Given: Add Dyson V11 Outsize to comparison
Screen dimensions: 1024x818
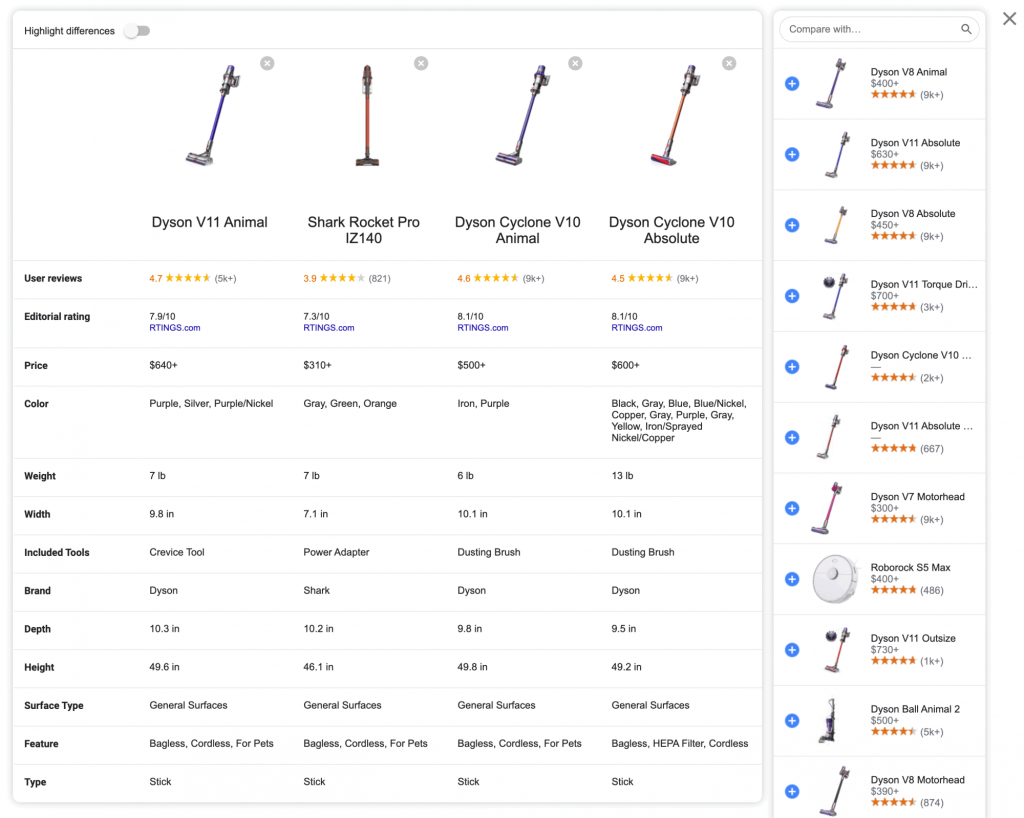Looking at the screenshot, I should 792,650.
